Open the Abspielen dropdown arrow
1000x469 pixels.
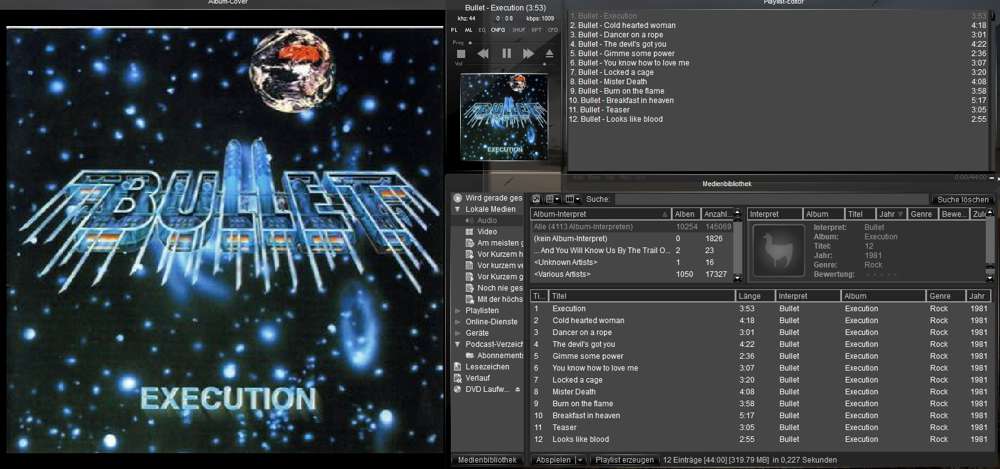[x=579, y=460]
